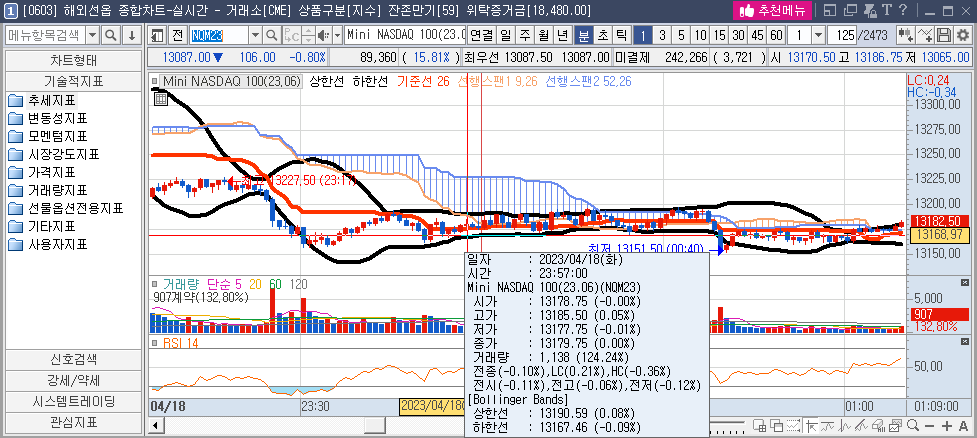Open the 신호검색 menu section
The width and height of the screenshot is (977, 438).
pos(74,359)
